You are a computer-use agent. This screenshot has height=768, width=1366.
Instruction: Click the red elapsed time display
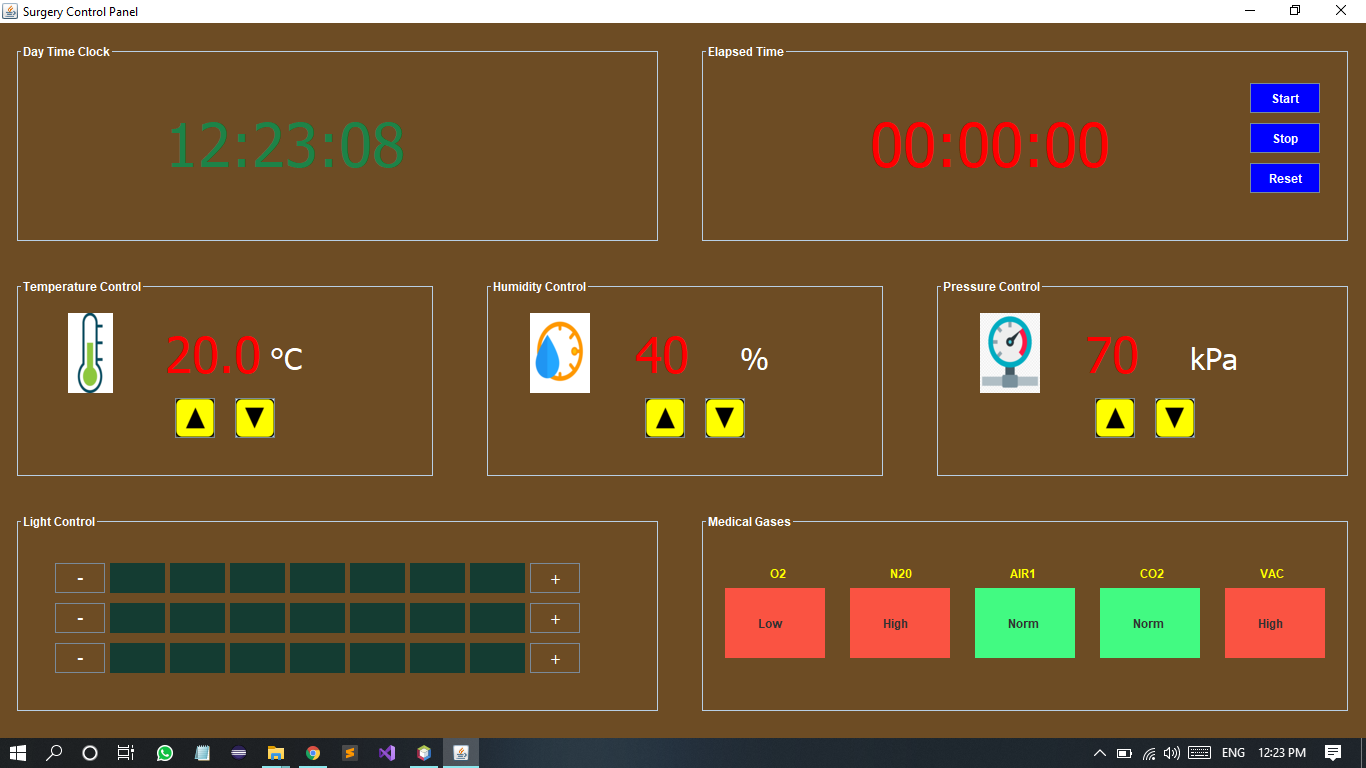(x=989, y=144)
